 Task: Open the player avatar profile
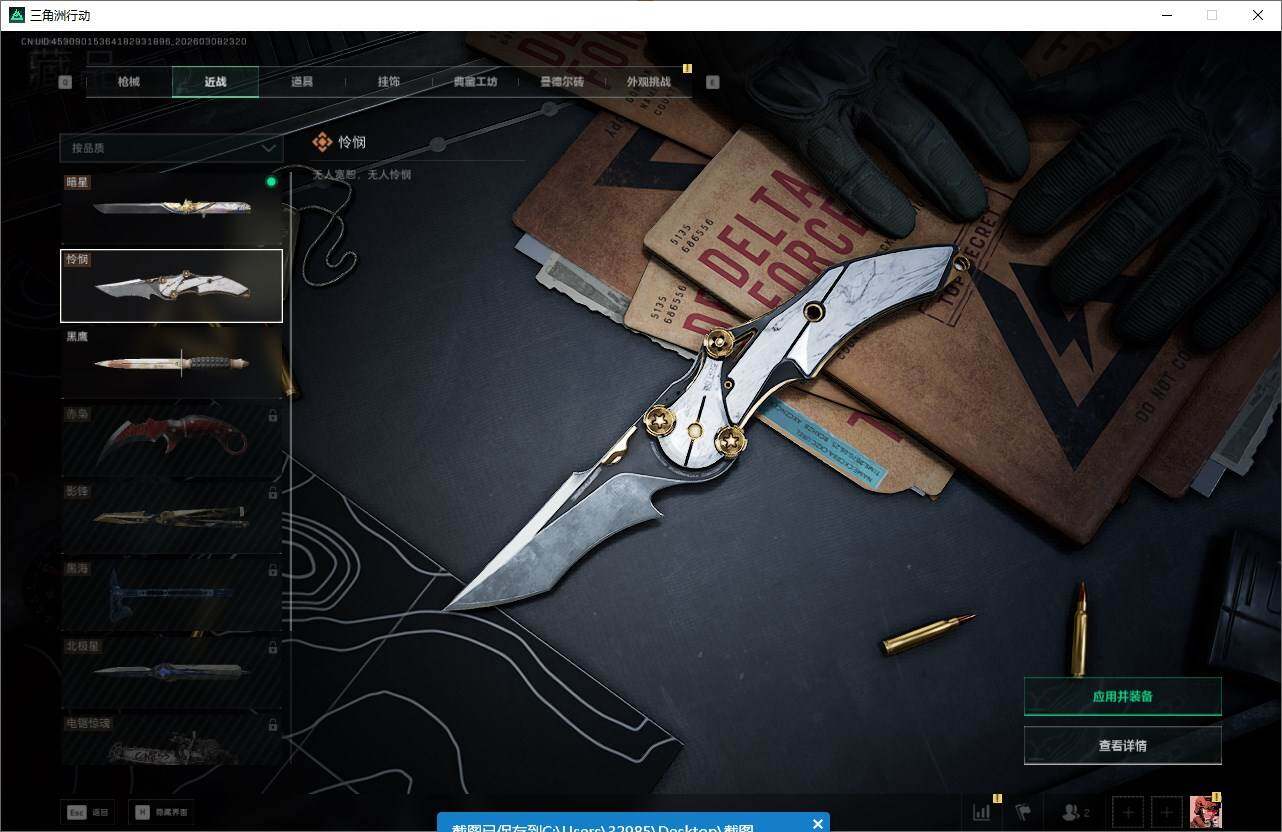tap(1205, 811)
